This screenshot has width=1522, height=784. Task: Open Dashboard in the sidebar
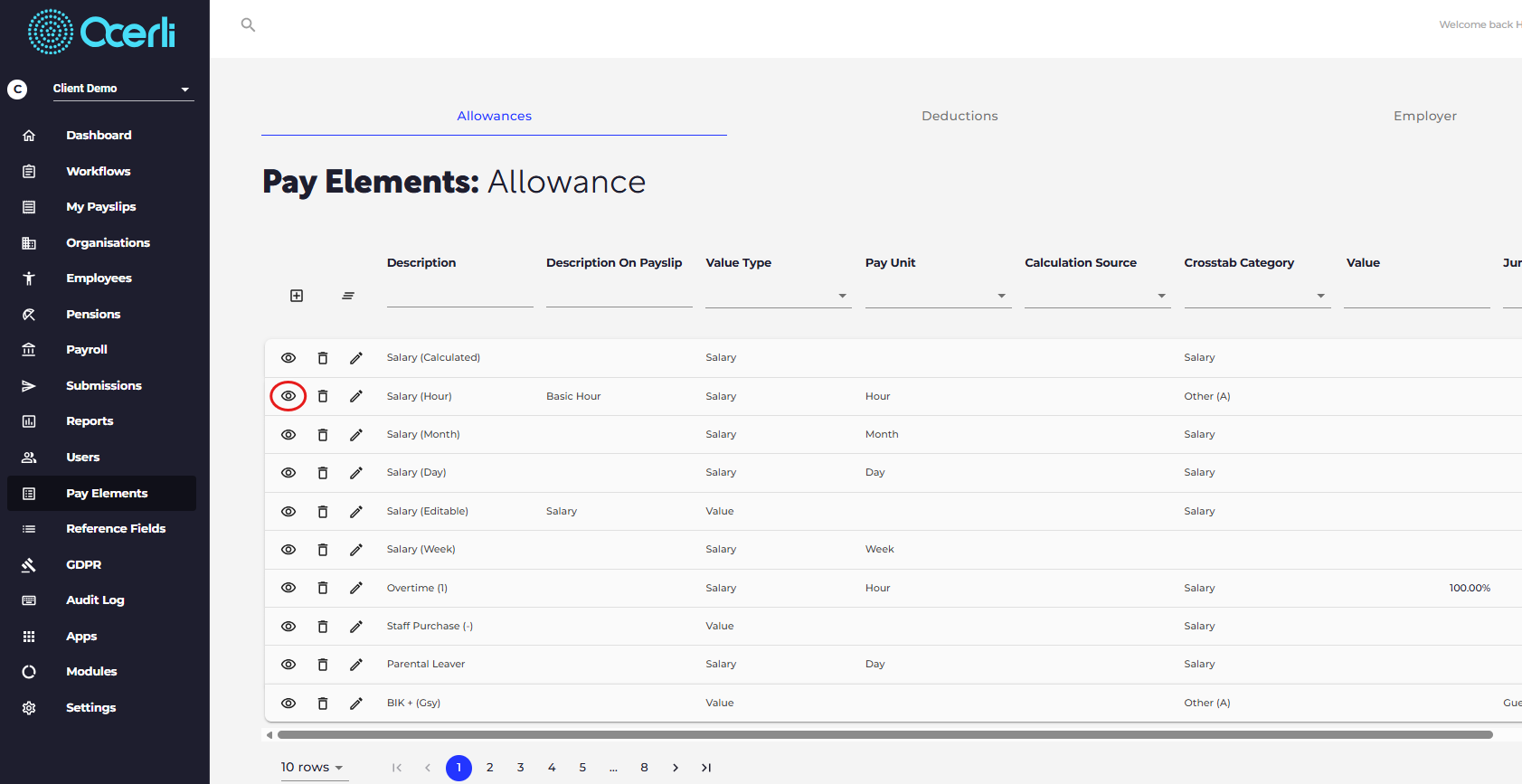point(101,136)
